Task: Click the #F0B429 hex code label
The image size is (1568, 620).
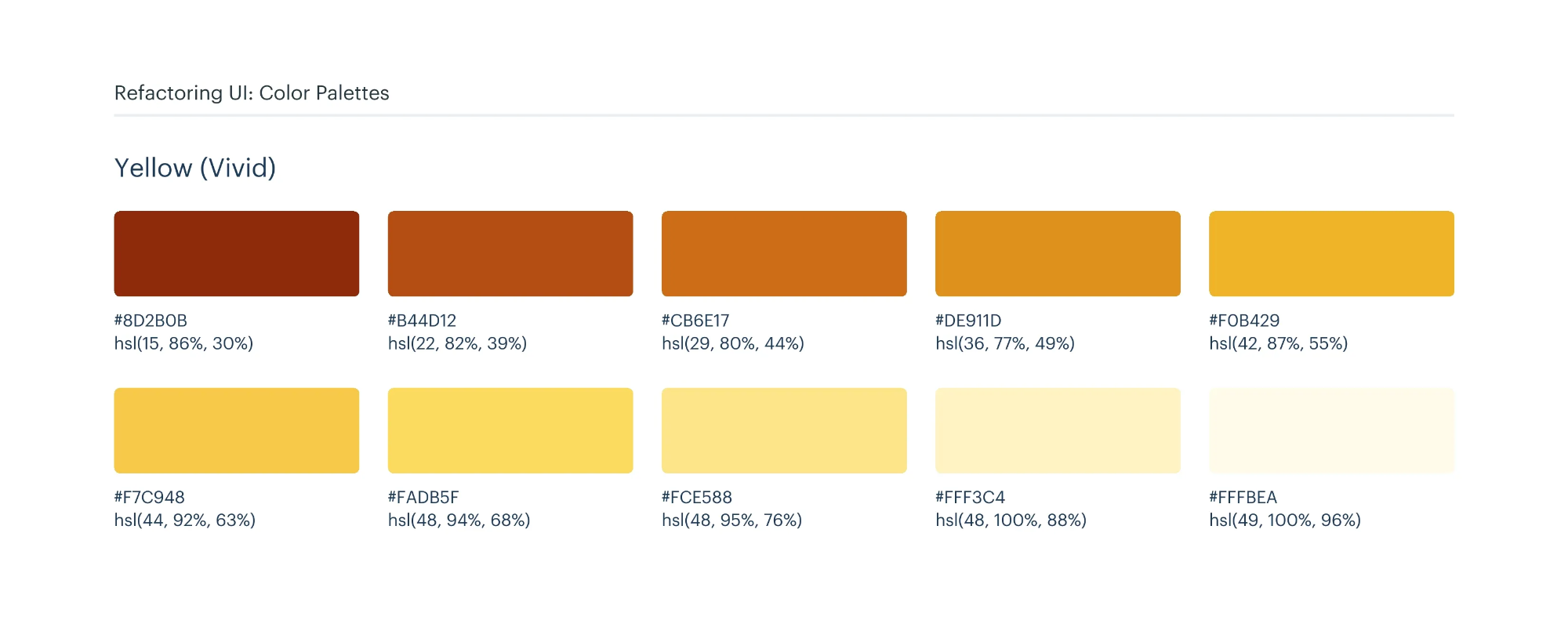Action: click(x=1244, y=321)
